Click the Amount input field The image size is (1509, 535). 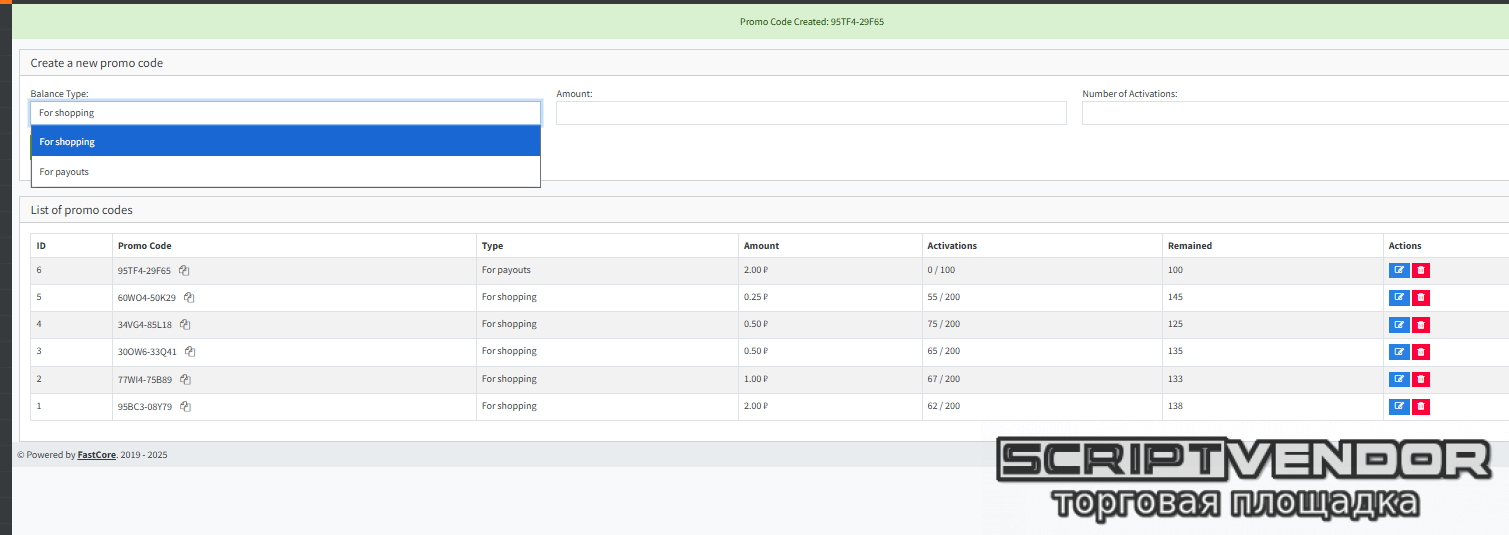click(811, 114)
